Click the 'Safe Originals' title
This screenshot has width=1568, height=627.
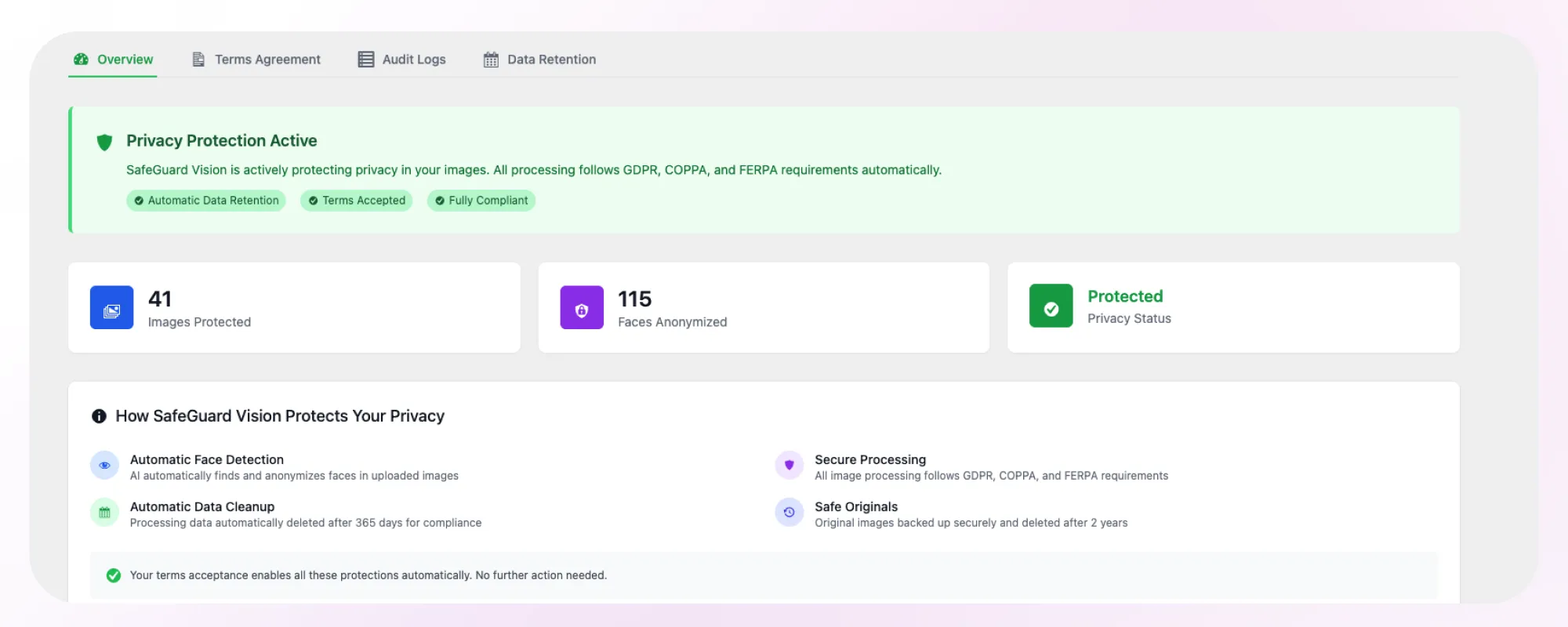pos(856,506)
